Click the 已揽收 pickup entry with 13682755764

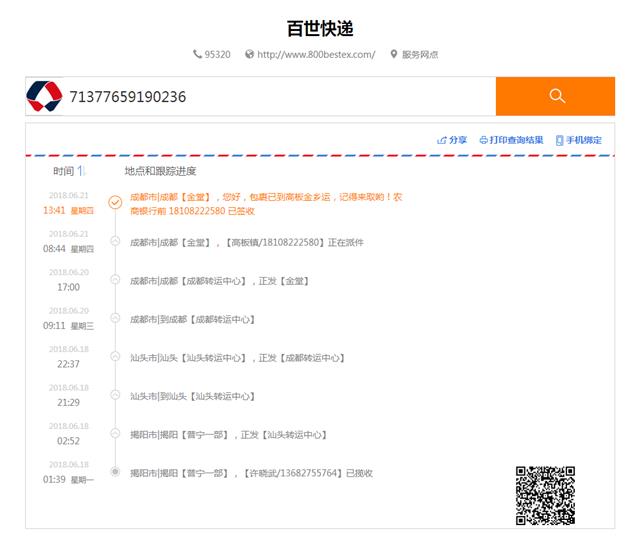pos(251,473)
